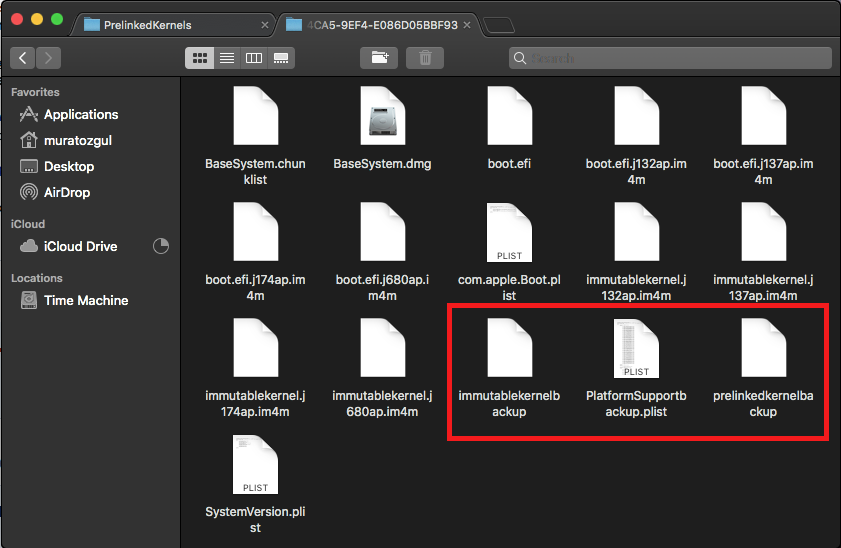Click the PlatformSupportbackup.plist name label
841x548 pixels.
[636, 403]
